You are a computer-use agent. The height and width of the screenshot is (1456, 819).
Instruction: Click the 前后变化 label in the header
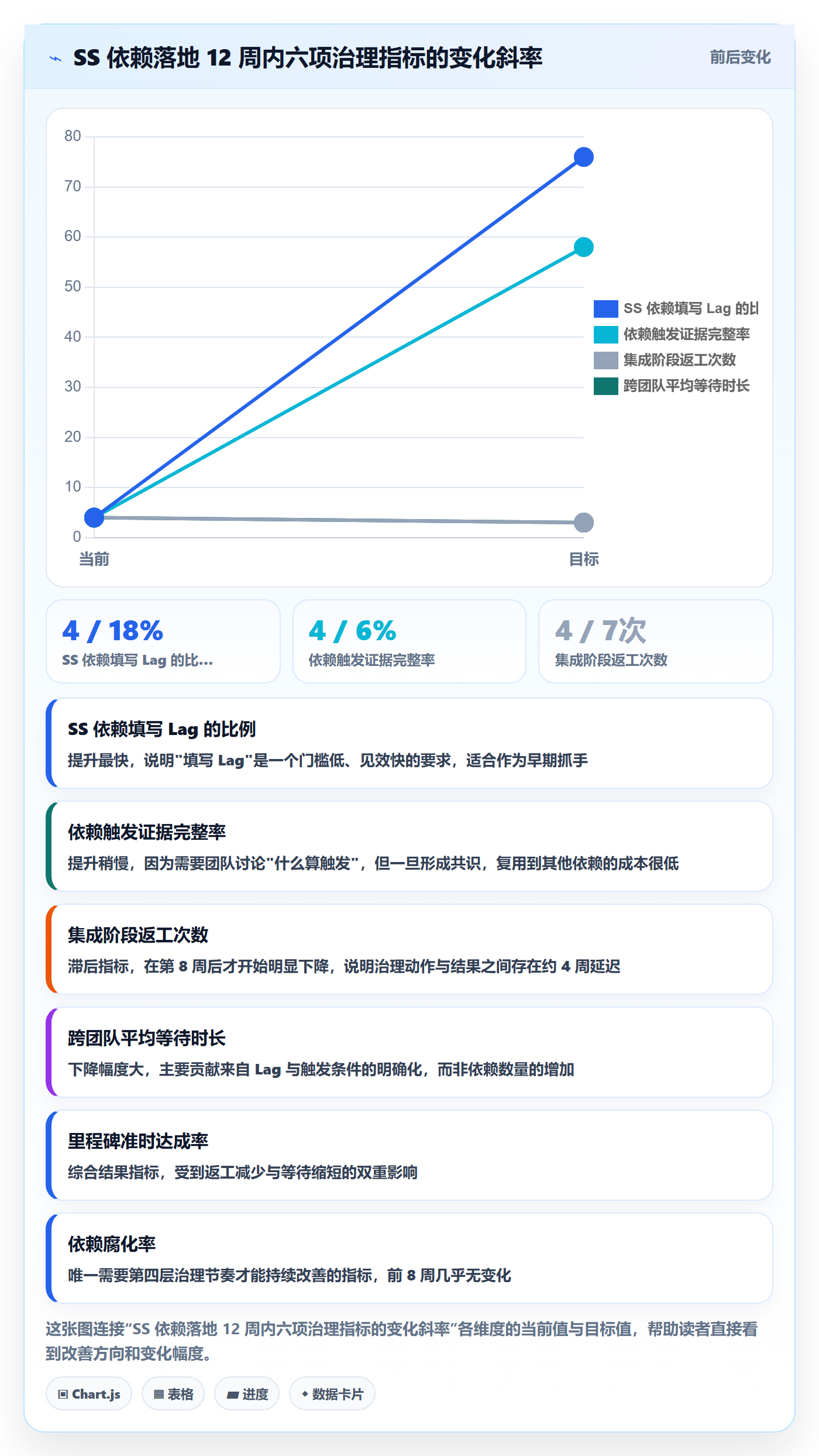point(740,57)
